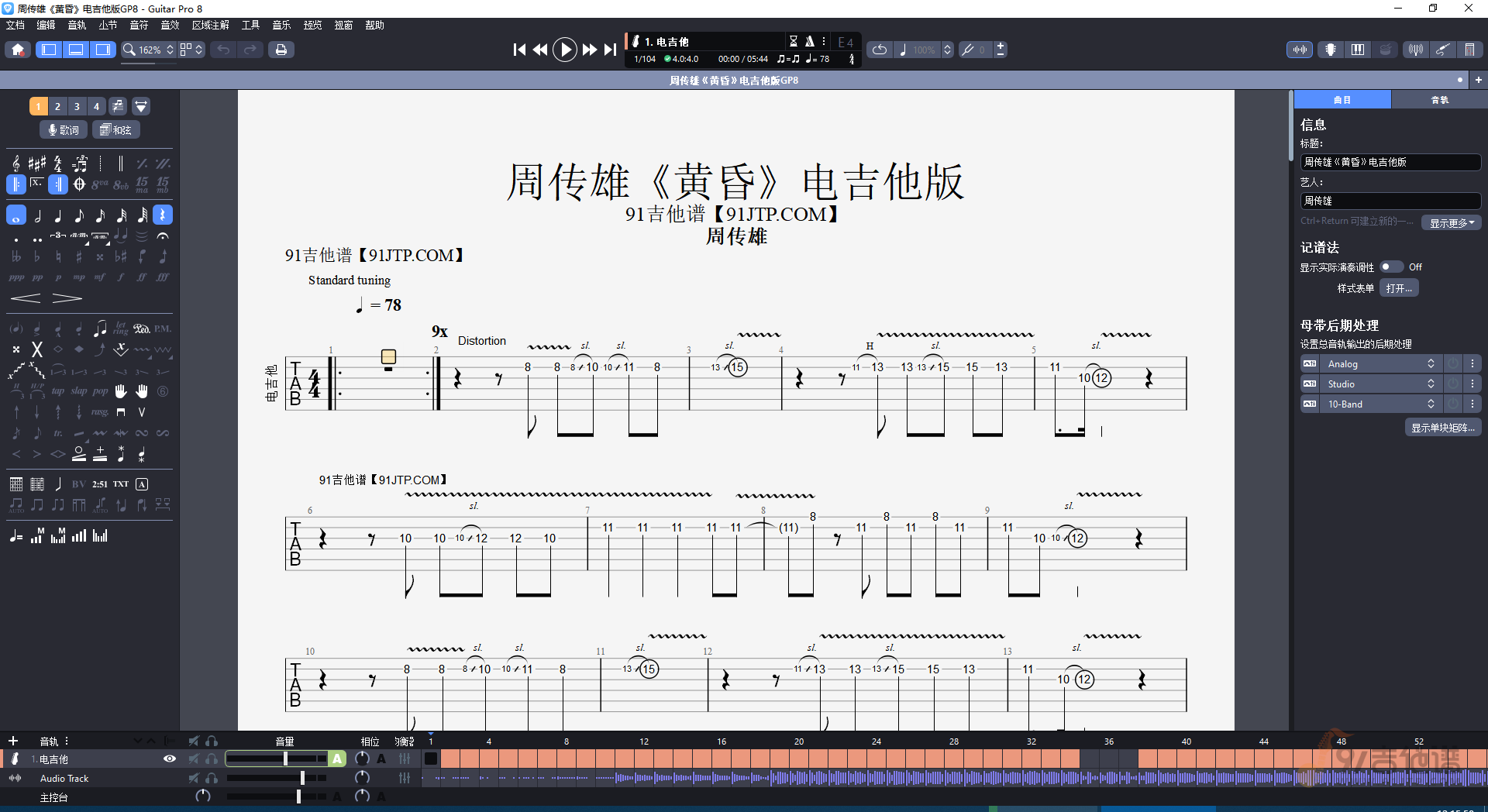Add decrescendo hairpin
The width and height of the screenshot is (1488, 812).
coord(67,298)
